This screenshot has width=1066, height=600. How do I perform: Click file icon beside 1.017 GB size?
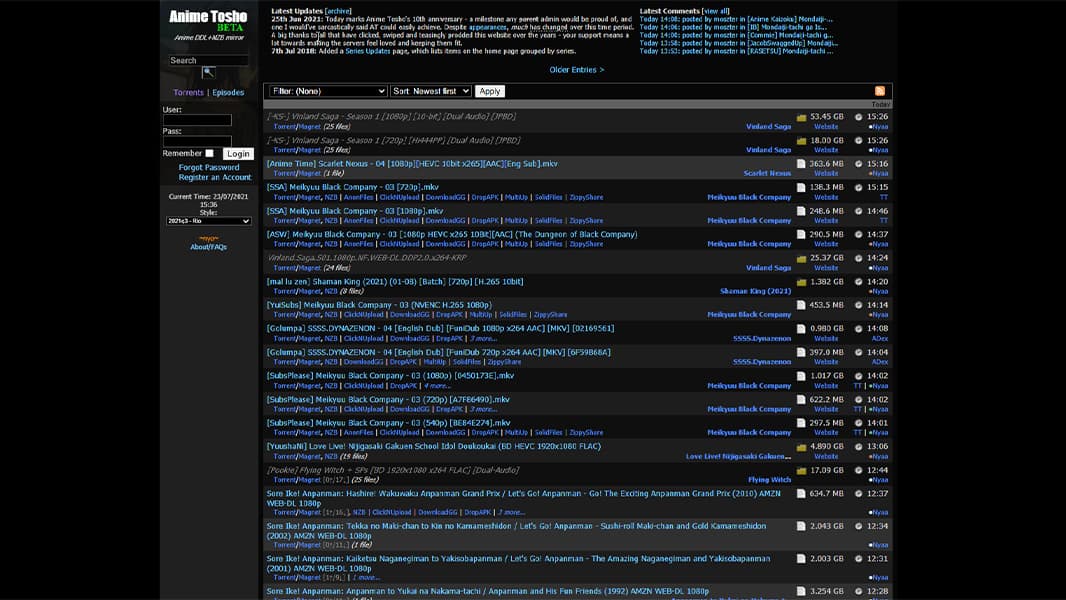801,376
